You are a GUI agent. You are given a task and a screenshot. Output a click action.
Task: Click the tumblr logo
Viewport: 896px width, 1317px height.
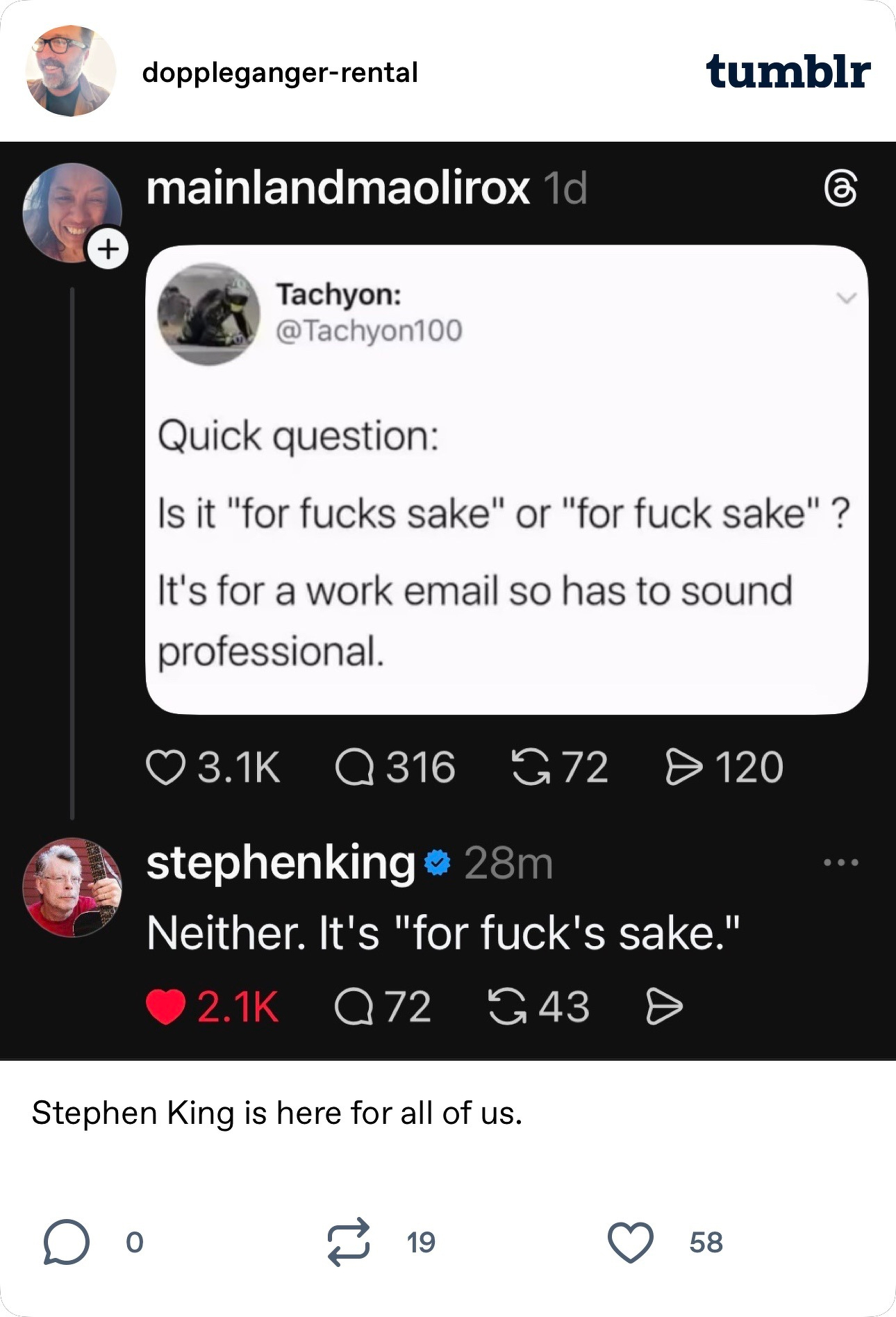(788, 72)
